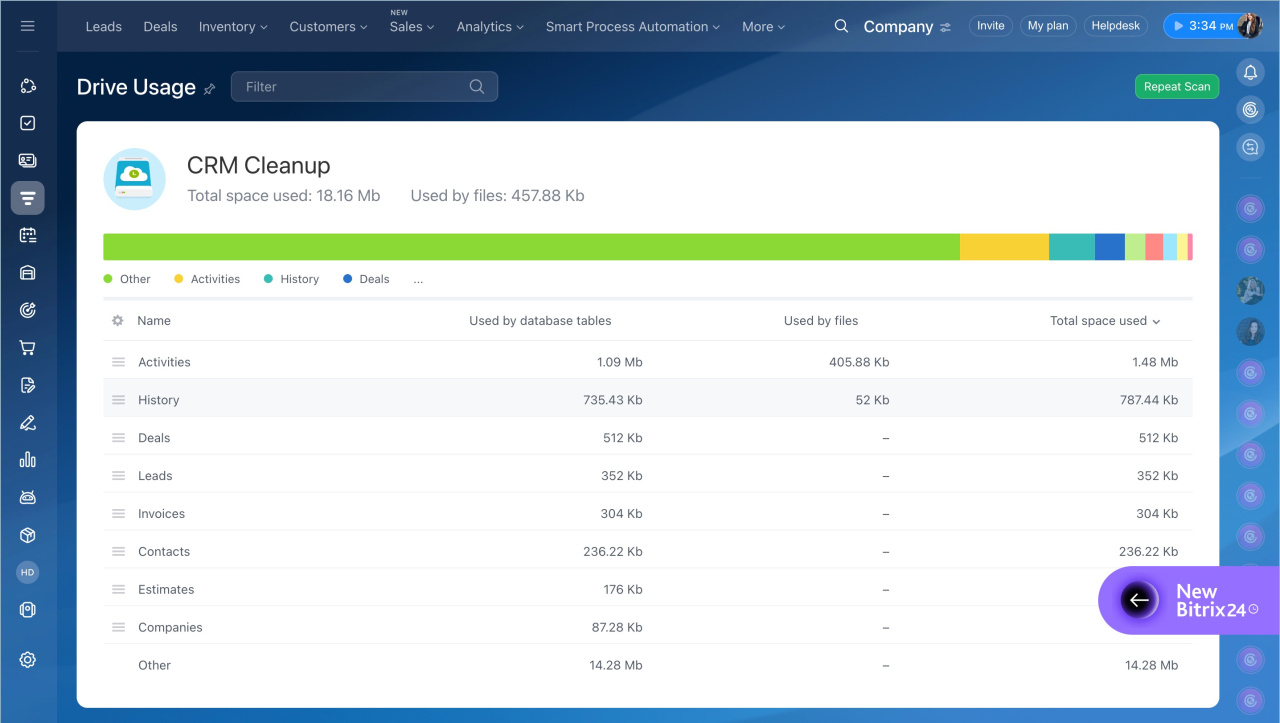Click the Invite button

990,26
